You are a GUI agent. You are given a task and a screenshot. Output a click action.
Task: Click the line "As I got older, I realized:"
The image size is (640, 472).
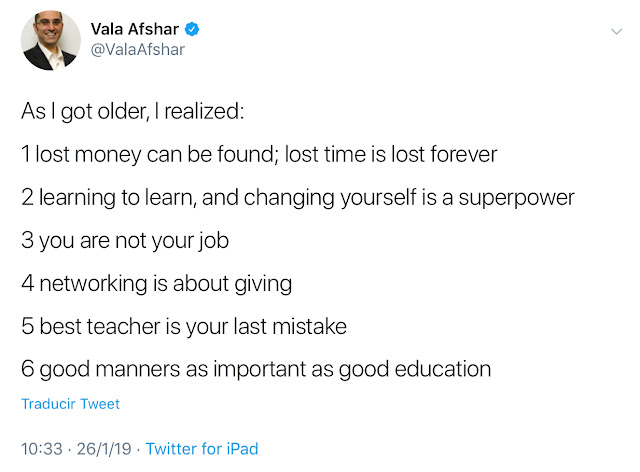pos(132,112)
